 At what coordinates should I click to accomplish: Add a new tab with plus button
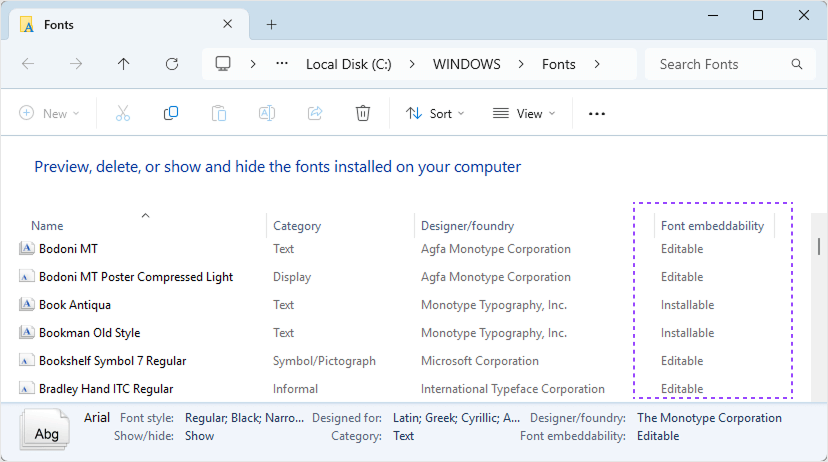[271, 24]
